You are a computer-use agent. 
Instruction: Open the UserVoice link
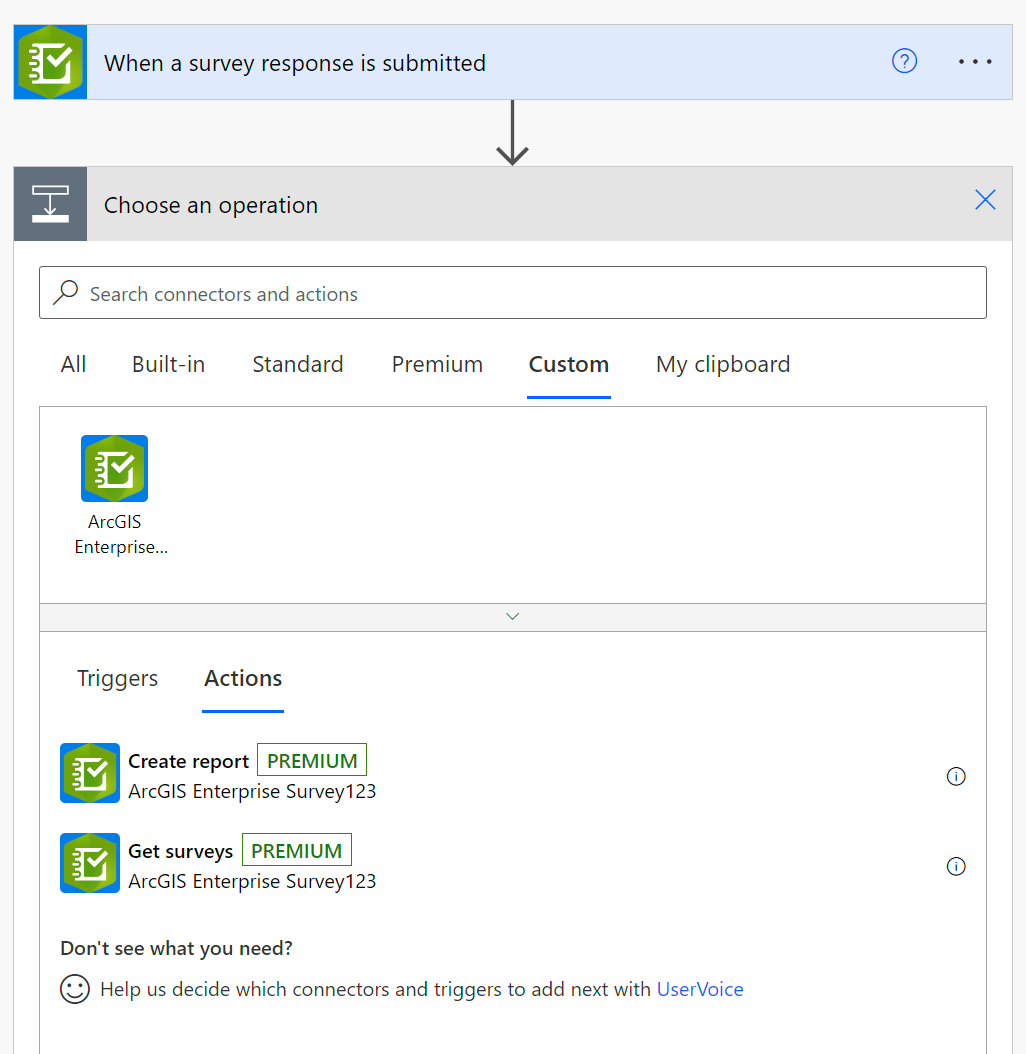[x=700, y=989]
